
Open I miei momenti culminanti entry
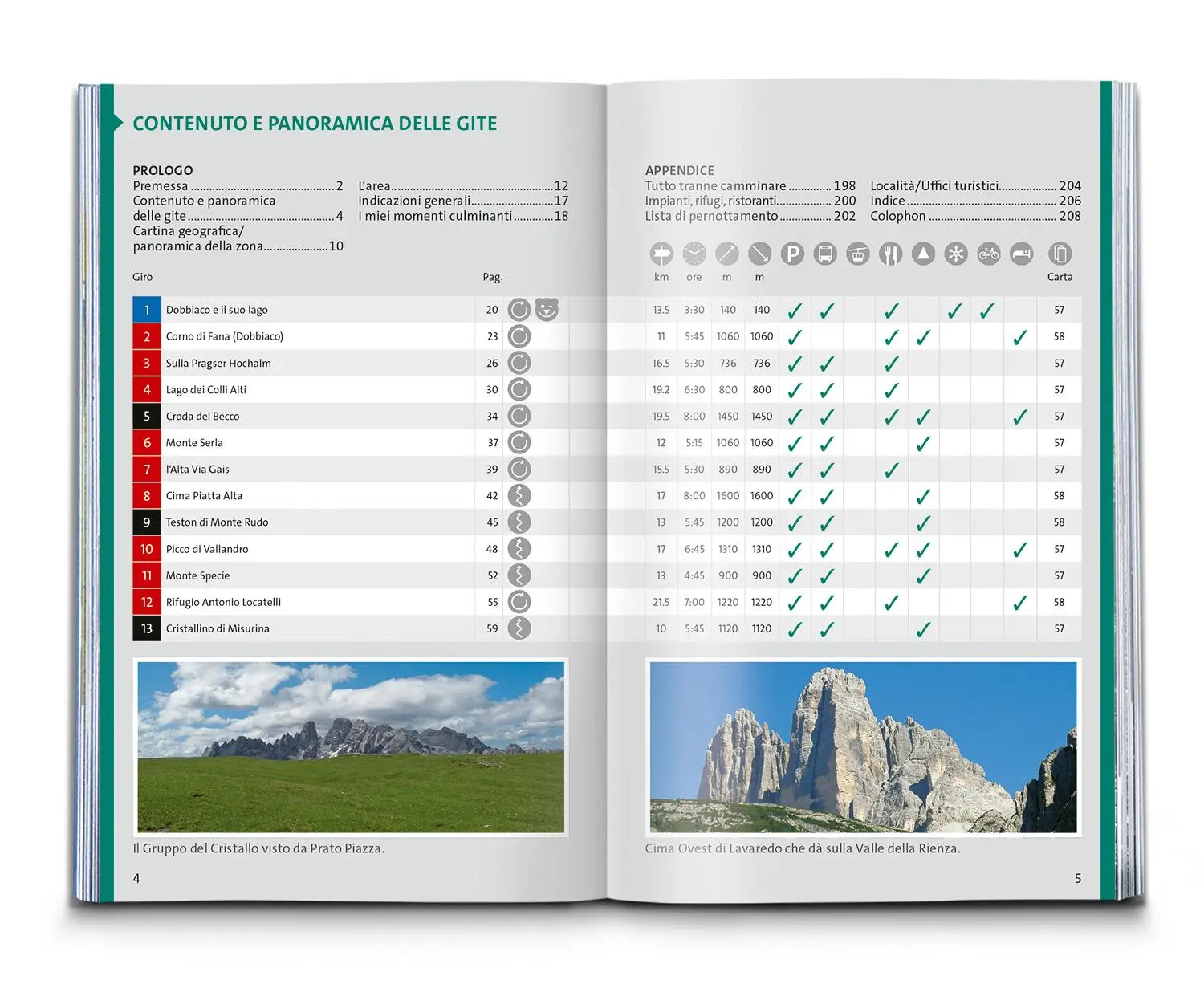tap(463, 216)
